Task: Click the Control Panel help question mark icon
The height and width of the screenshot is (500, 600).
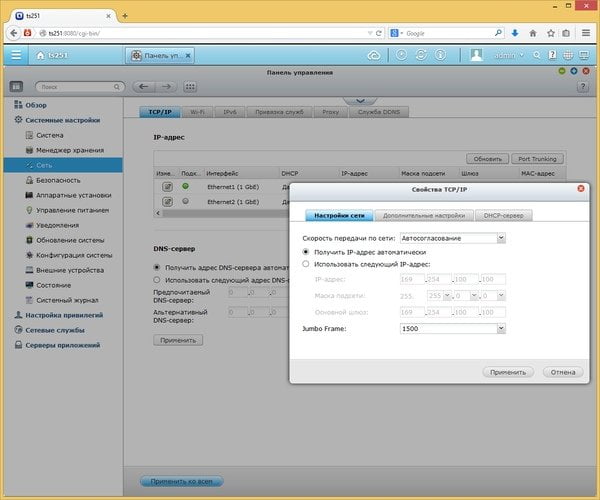Action: tap(582, 87)
